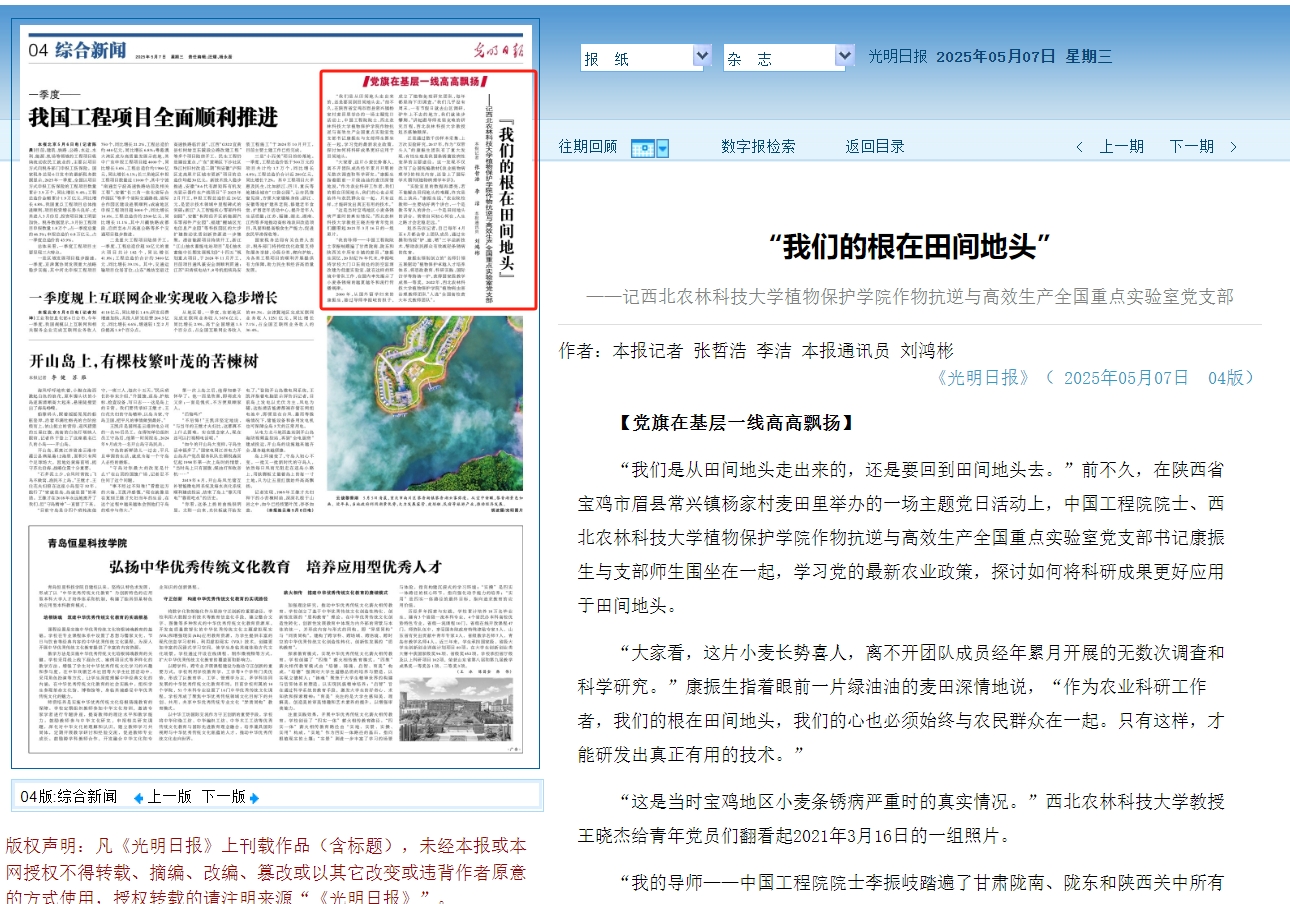Click the paragraph starting “大家看，这片小麦长势喜人
Screen dimensions: 1290x904
click(901, 702)
